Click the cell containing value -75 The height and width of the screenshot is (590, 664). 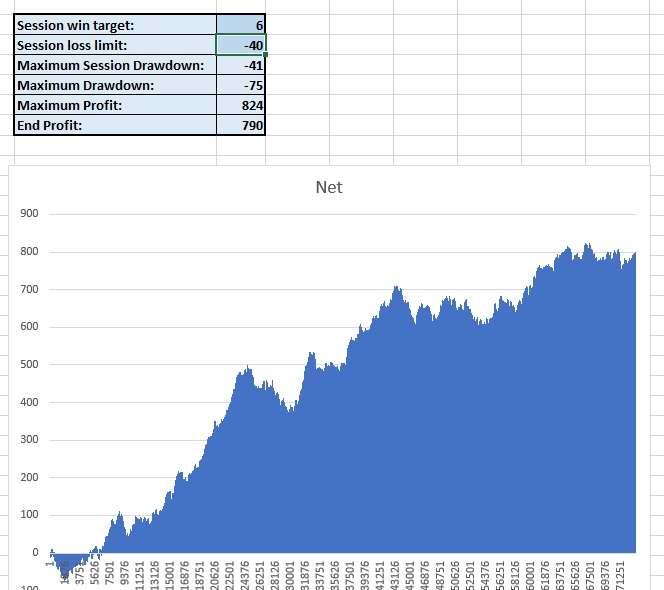click(x=241, y=85)
